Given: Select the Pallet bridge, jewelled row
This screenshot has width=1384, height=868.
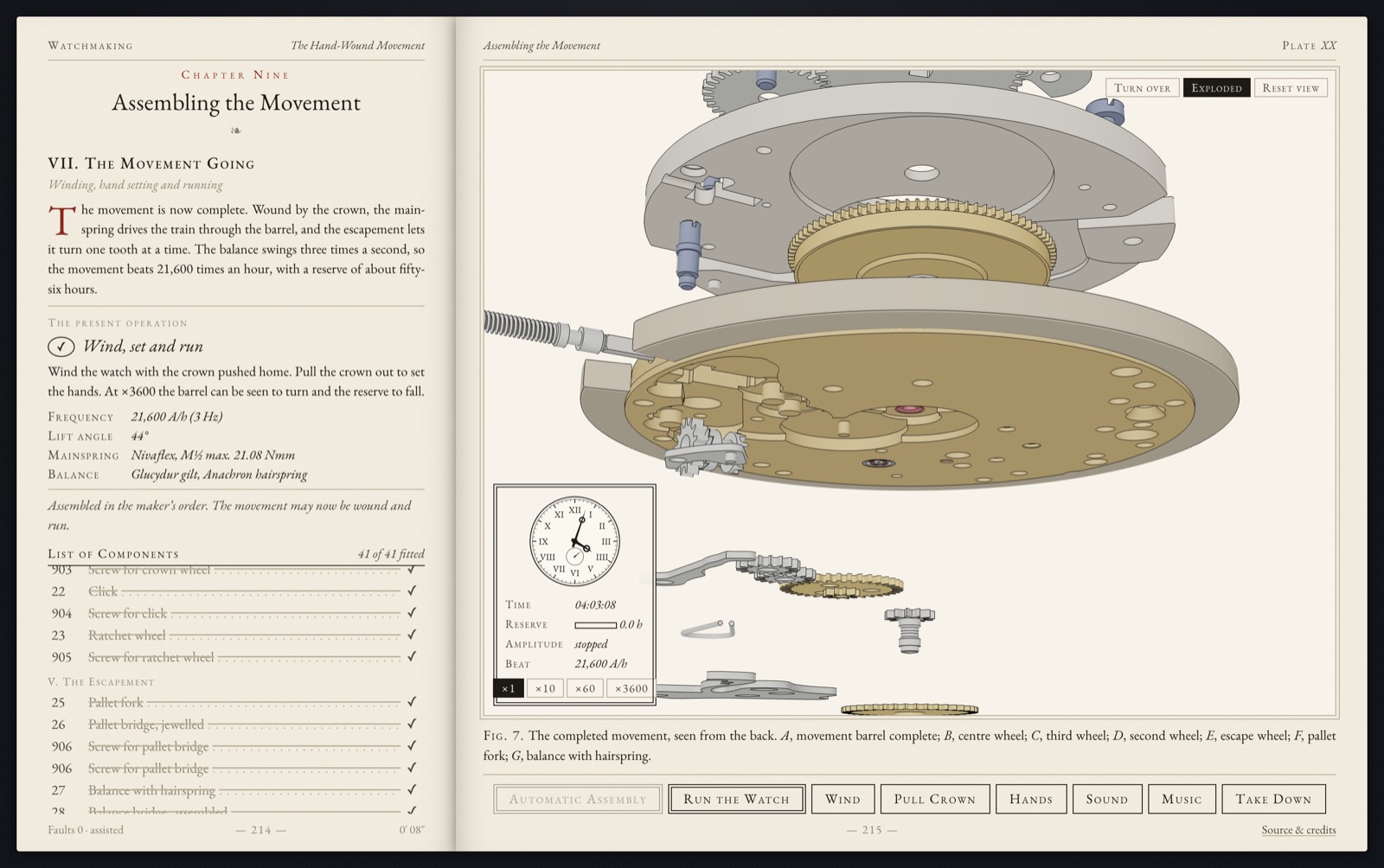Looking at the screenshot, I should coord(236,724).
